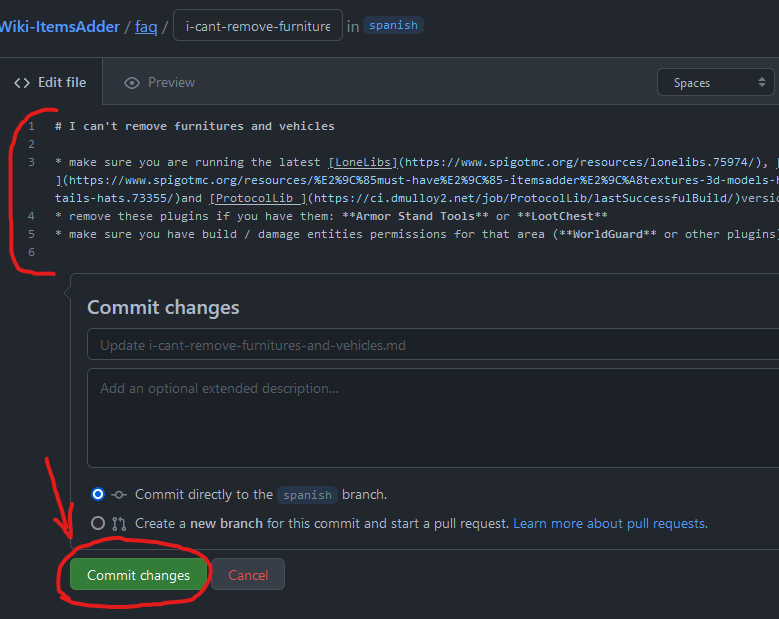779x619 pixels.
Task: Click the LoneLibs link text in the editor
Action: 363,162
